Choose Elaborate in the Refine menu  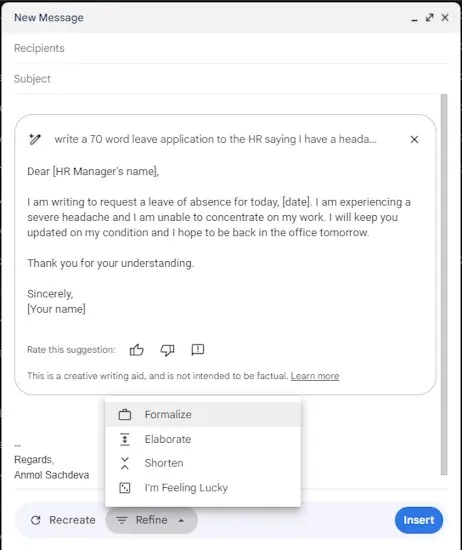coord(203,439)
